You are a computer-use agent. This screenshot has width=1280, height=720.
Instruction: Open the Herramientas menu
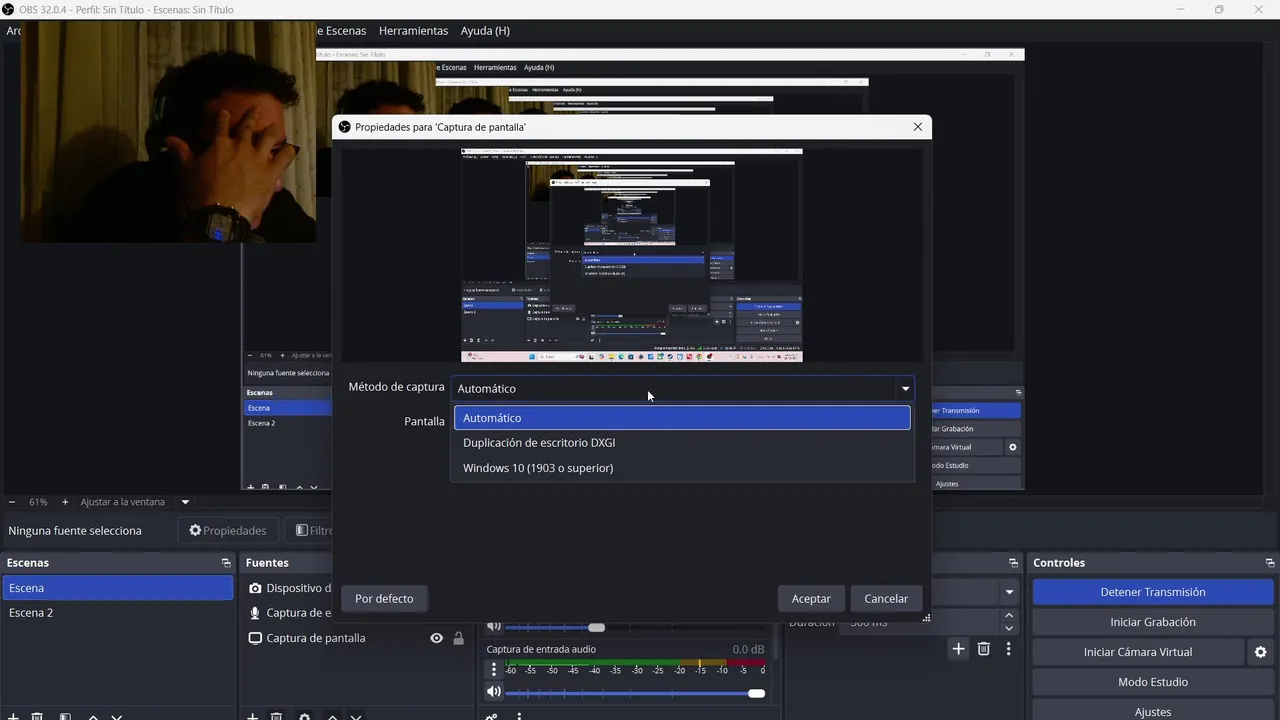[x=413, y=31]
